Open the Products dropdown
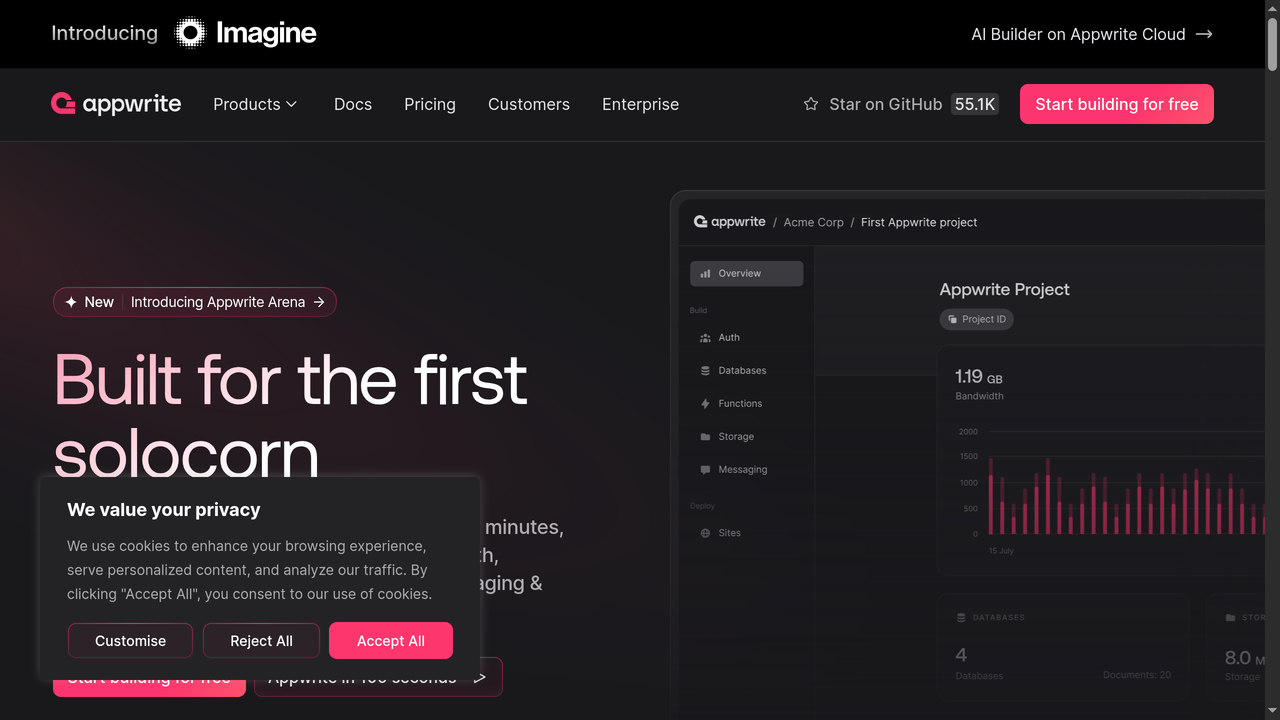The width and height of the screenshot is (1280, 720). coord(254,104)
